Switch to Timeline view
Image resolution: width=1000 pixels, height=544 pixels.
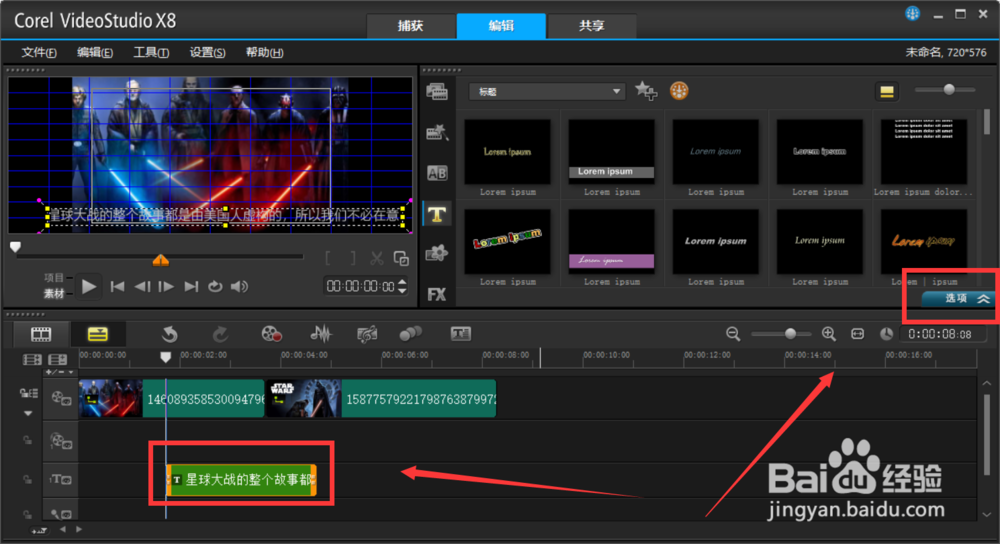tap(98, 334)
